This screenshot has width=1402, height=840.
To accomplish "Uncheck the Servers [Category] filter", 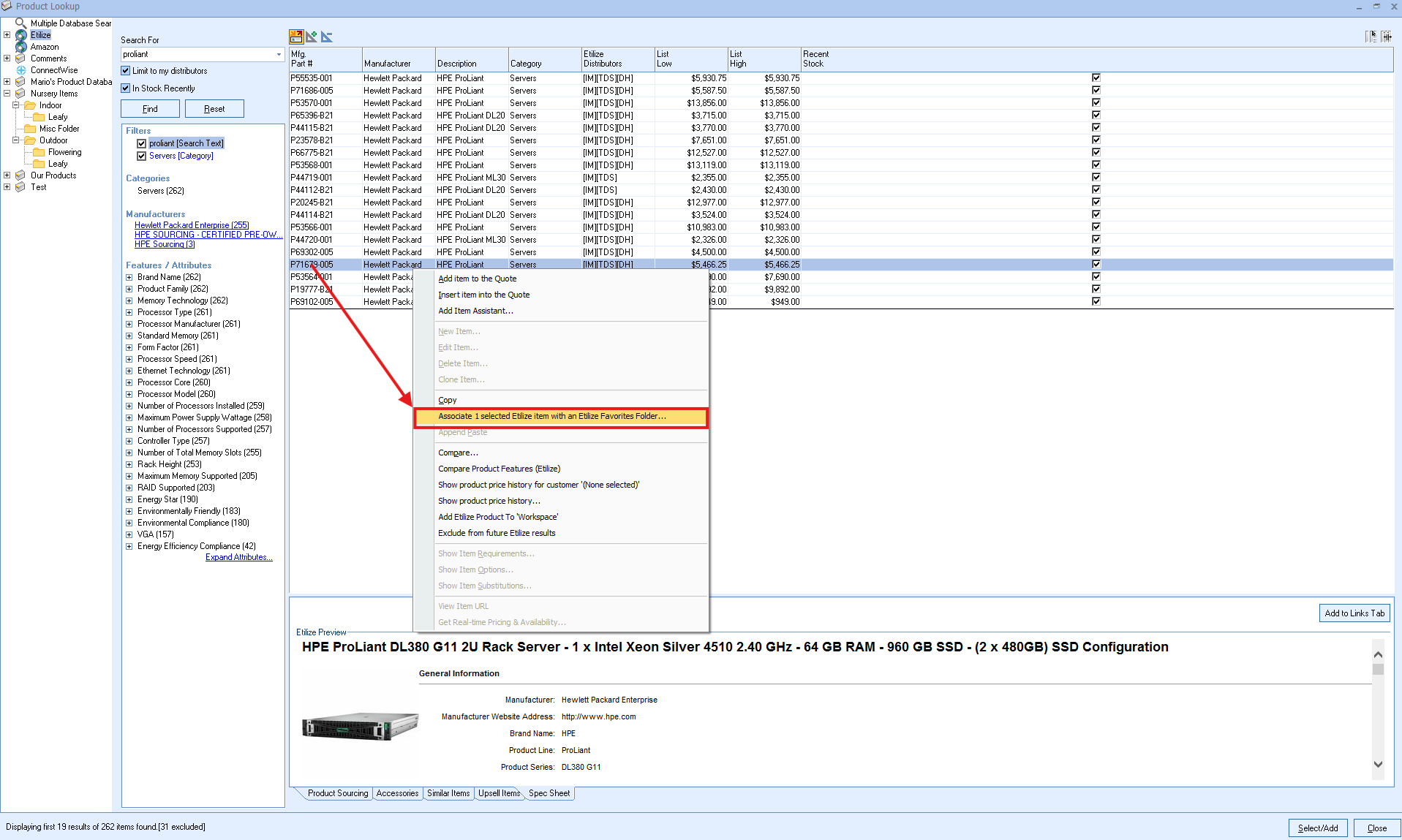I will click(142, 156).
